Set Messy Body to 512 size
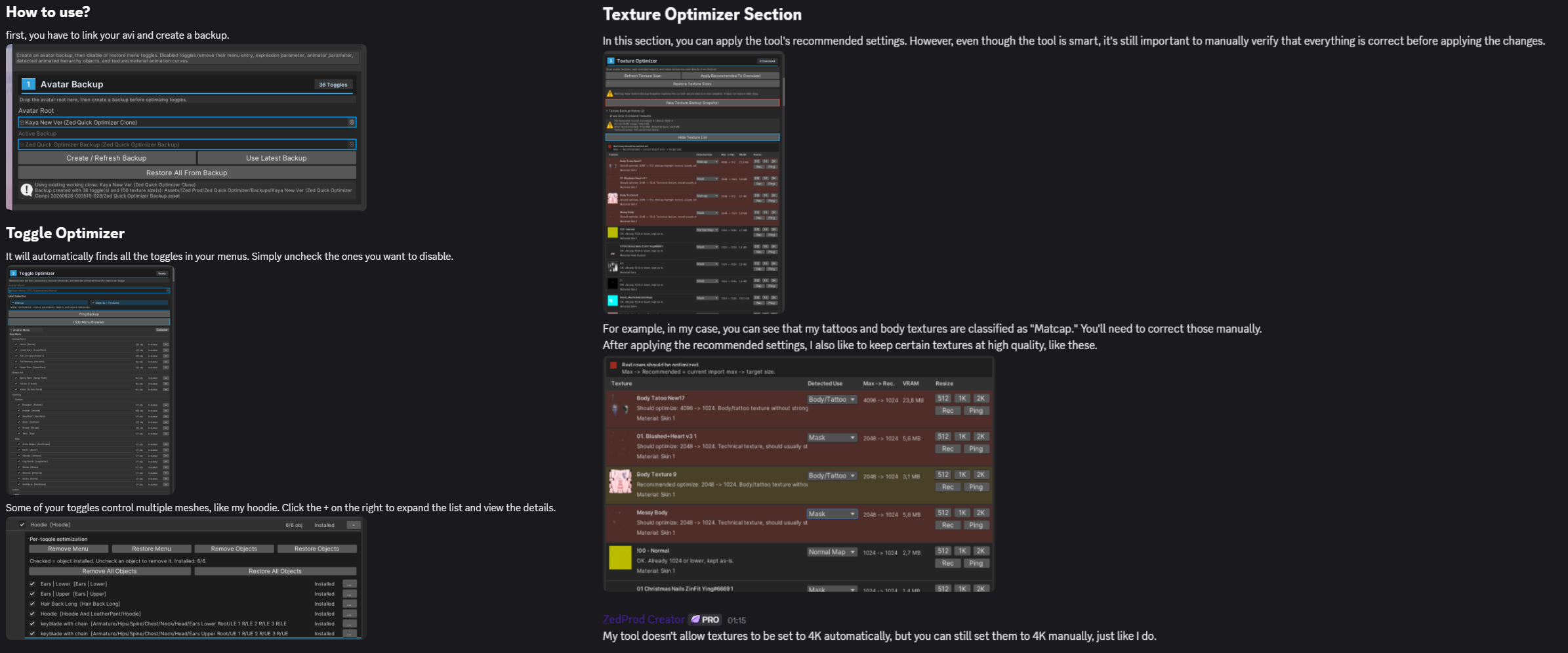This screenshot has width=1568, height=653. [943, 513]
